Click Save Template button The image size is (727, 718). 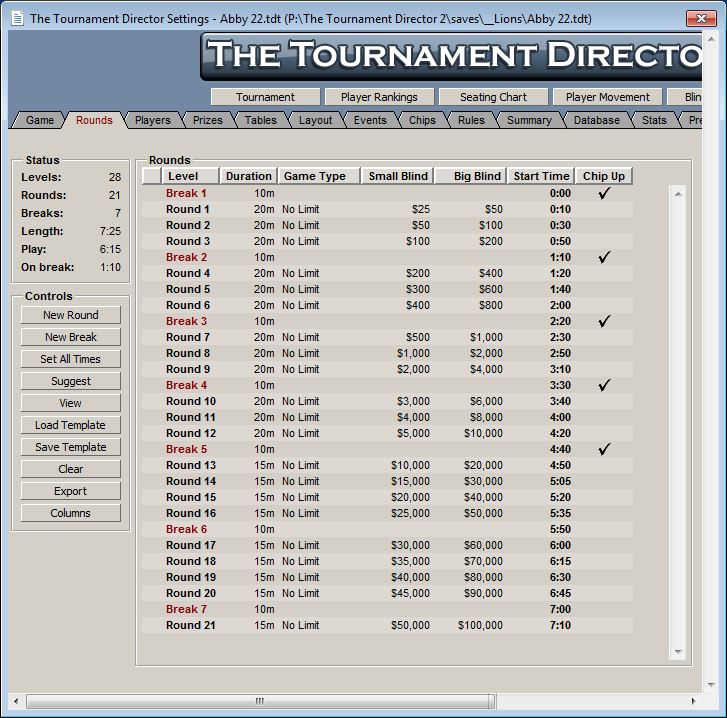(70, 447)
